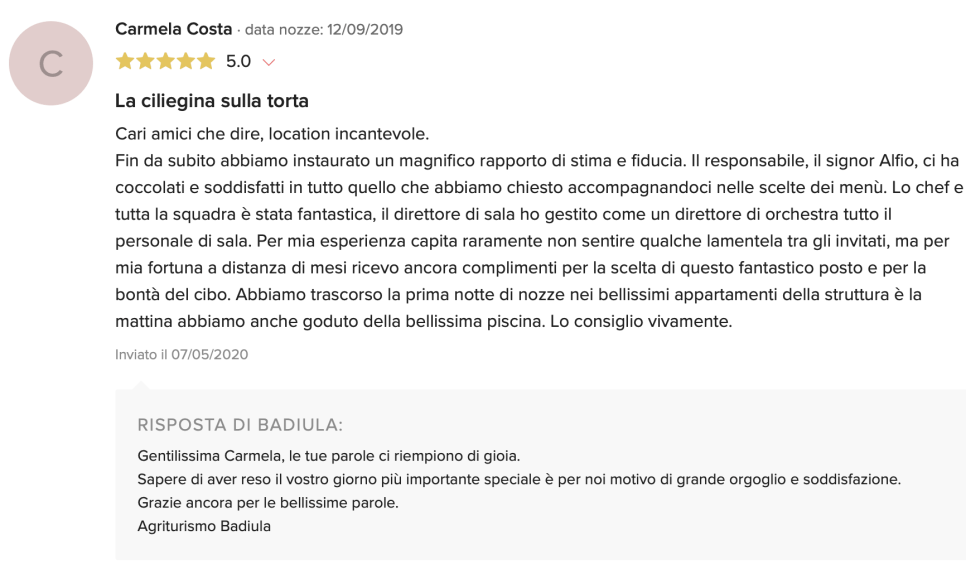Click the first gold rating star
Image resolution: width=966 pixels, height=588 pixels.
(125, 61)
